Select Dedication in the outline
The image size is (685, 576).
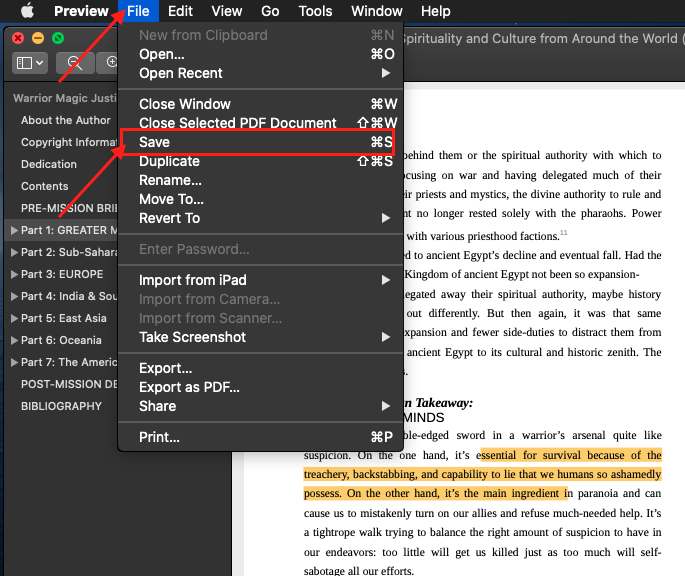[x=49, y=164]
